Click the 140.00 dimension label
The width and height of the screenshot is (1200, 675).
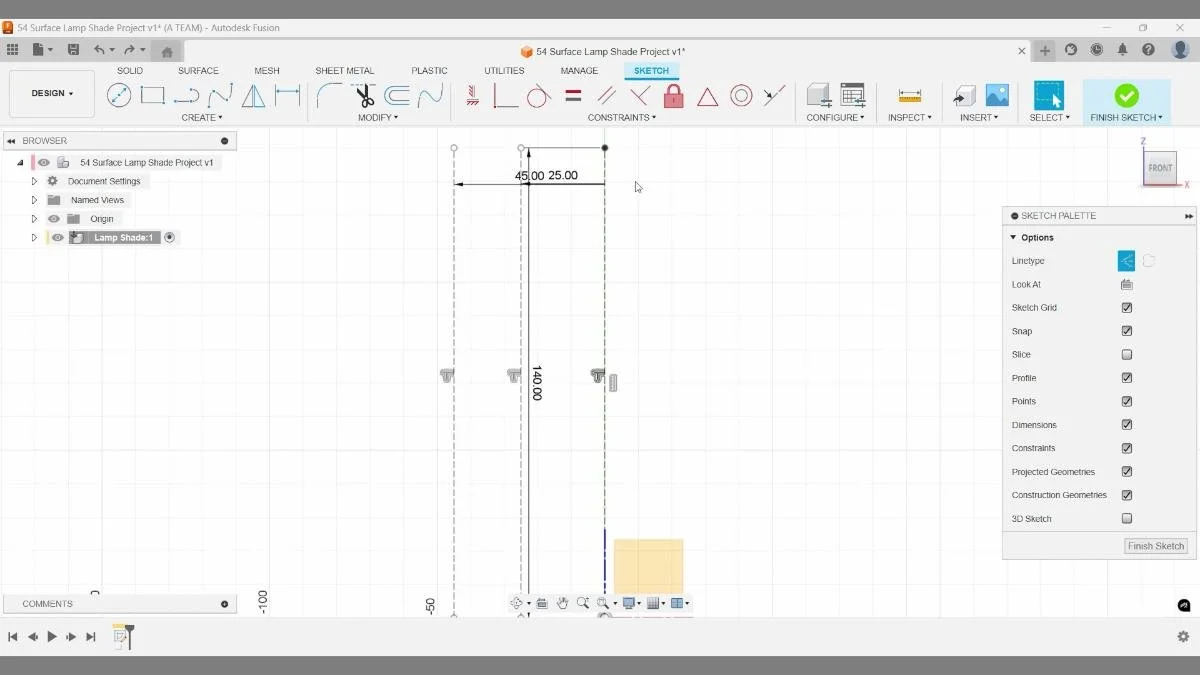[x=537, y=385]
